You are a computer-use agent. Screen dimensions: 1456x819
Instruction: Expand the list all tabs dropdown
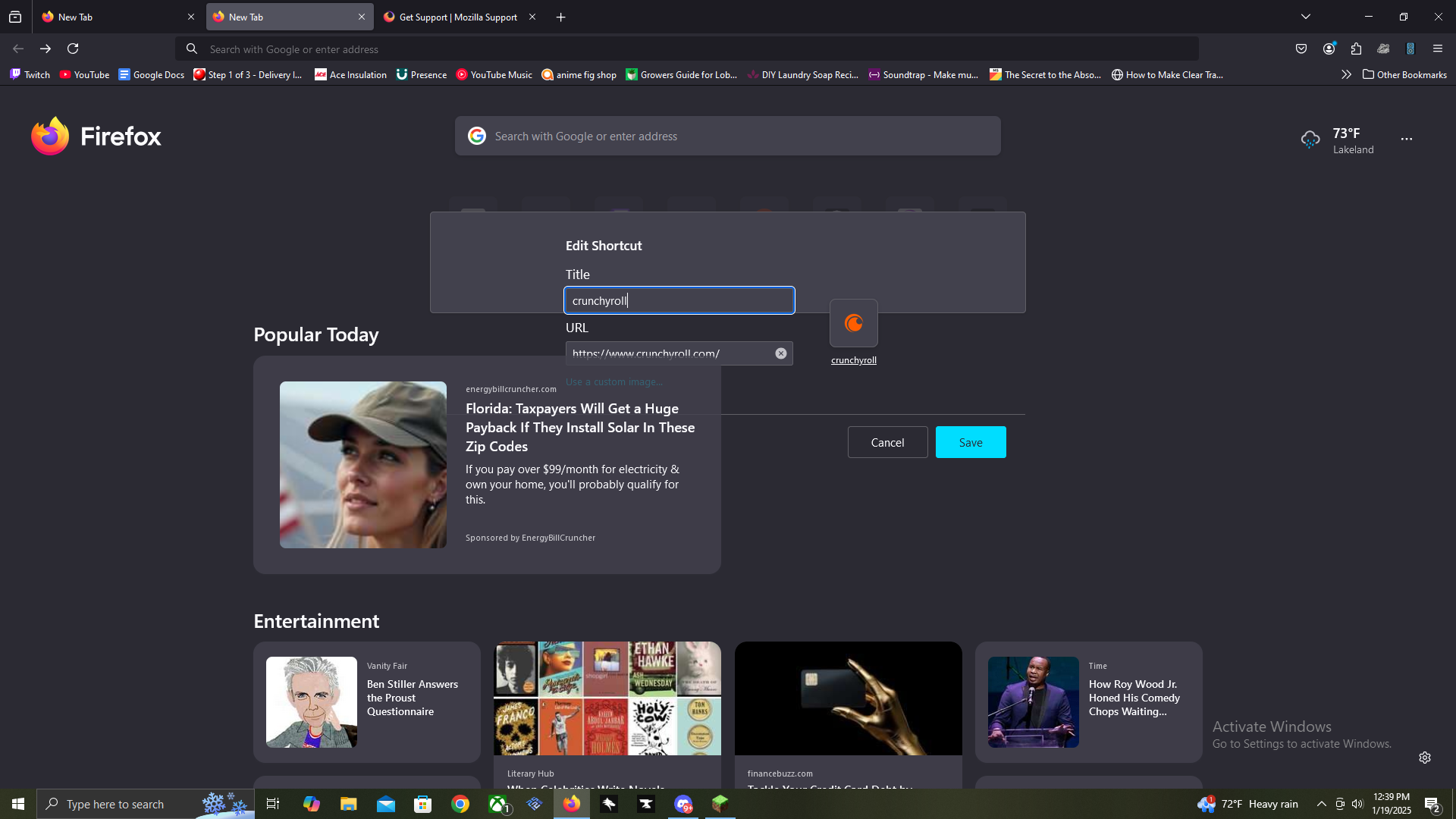point(1306,17)
